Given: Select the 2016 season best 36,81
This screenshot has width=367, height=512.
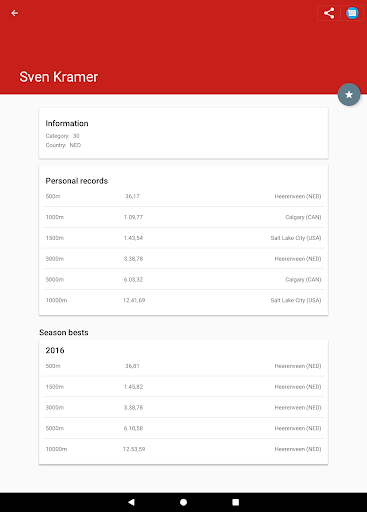Looking at the screenshot, I should point(132,366).
